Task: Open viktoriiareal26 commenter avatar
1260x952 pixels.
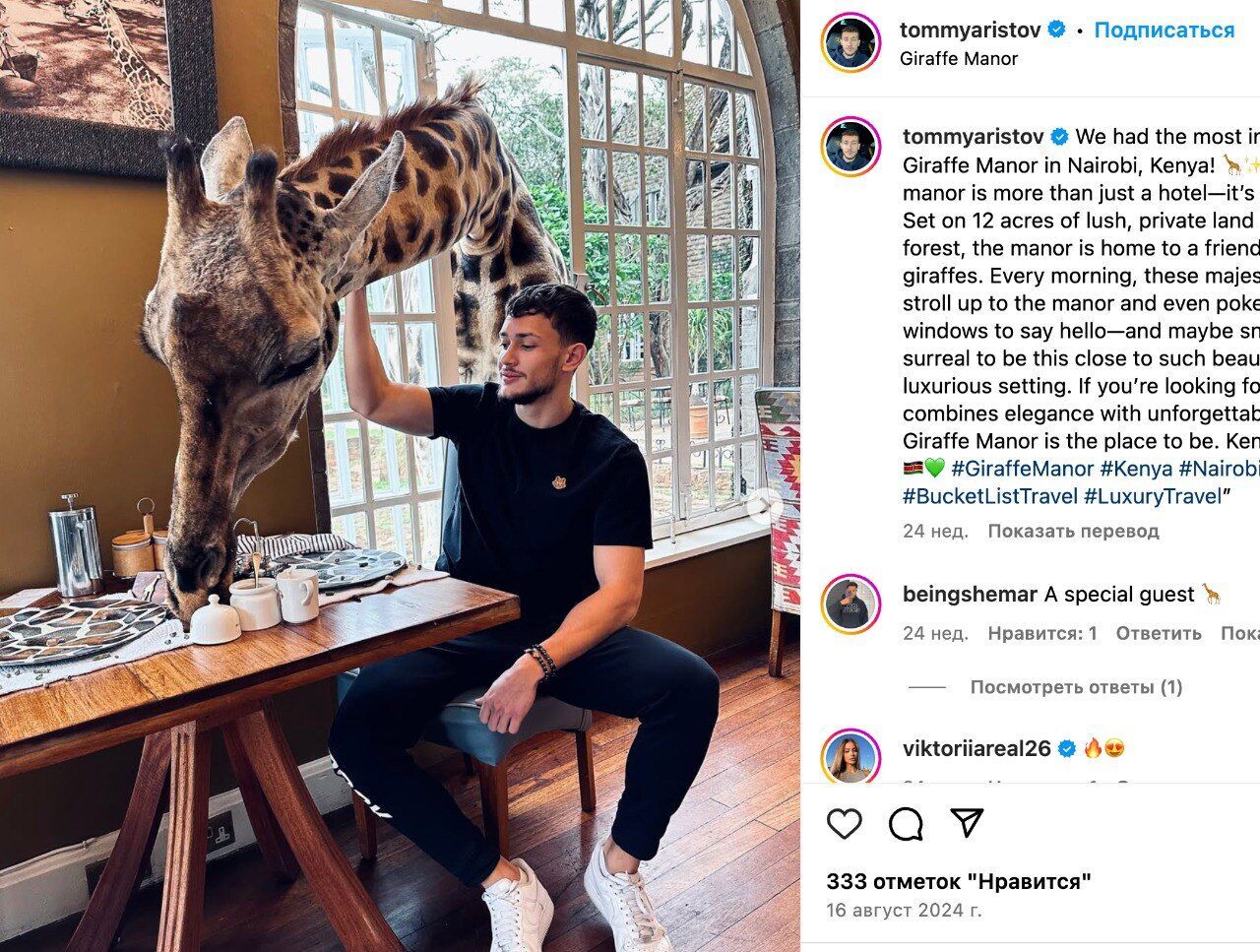Action: point(851,755)
